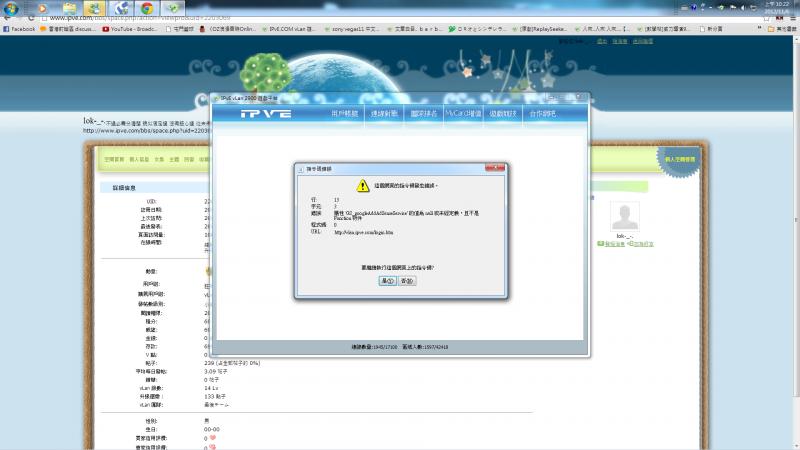Click the second tab in the IPVE vLan navigation bar

click(x=384, y=114)
